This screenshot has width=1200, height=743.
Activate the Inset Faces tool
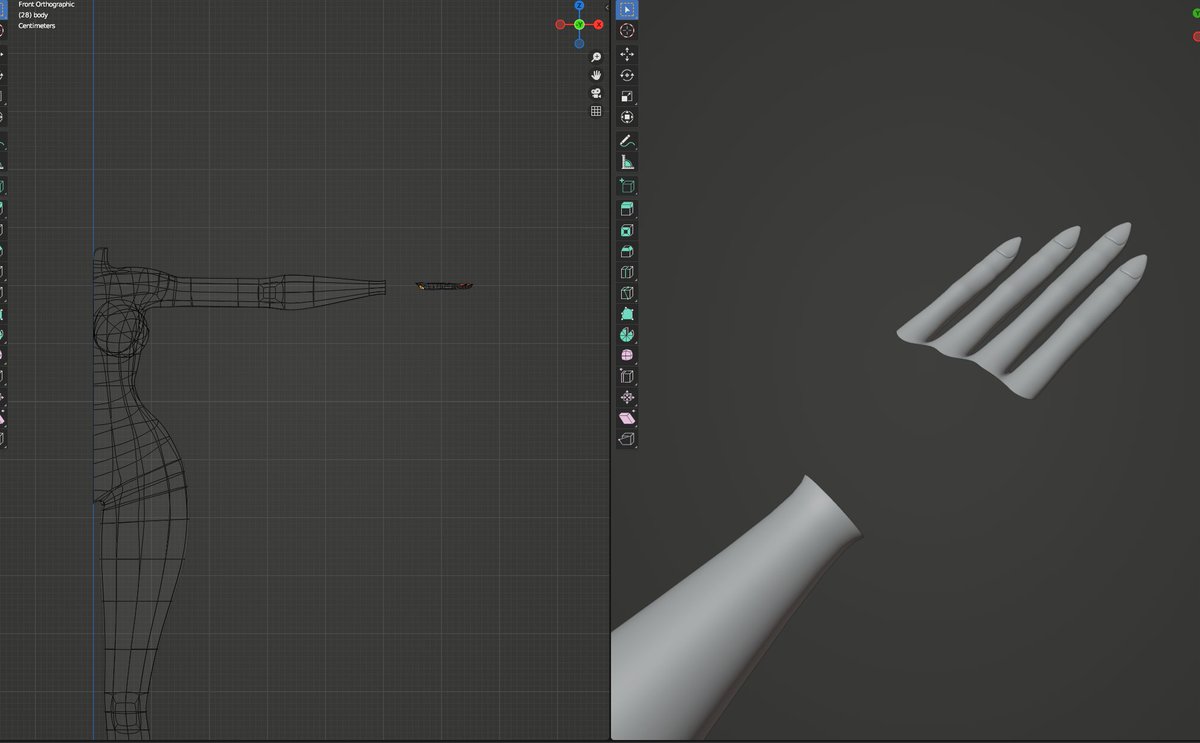pos(627,229)
